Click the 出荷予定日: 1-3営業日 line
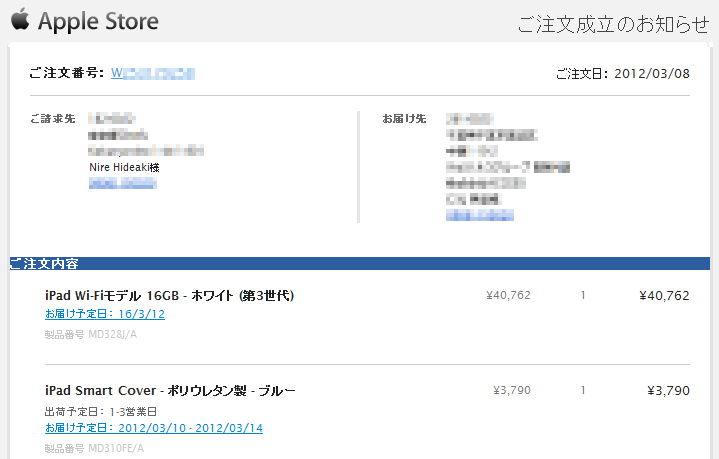Viewport: 719px width, 459px height. click(101, 412)
